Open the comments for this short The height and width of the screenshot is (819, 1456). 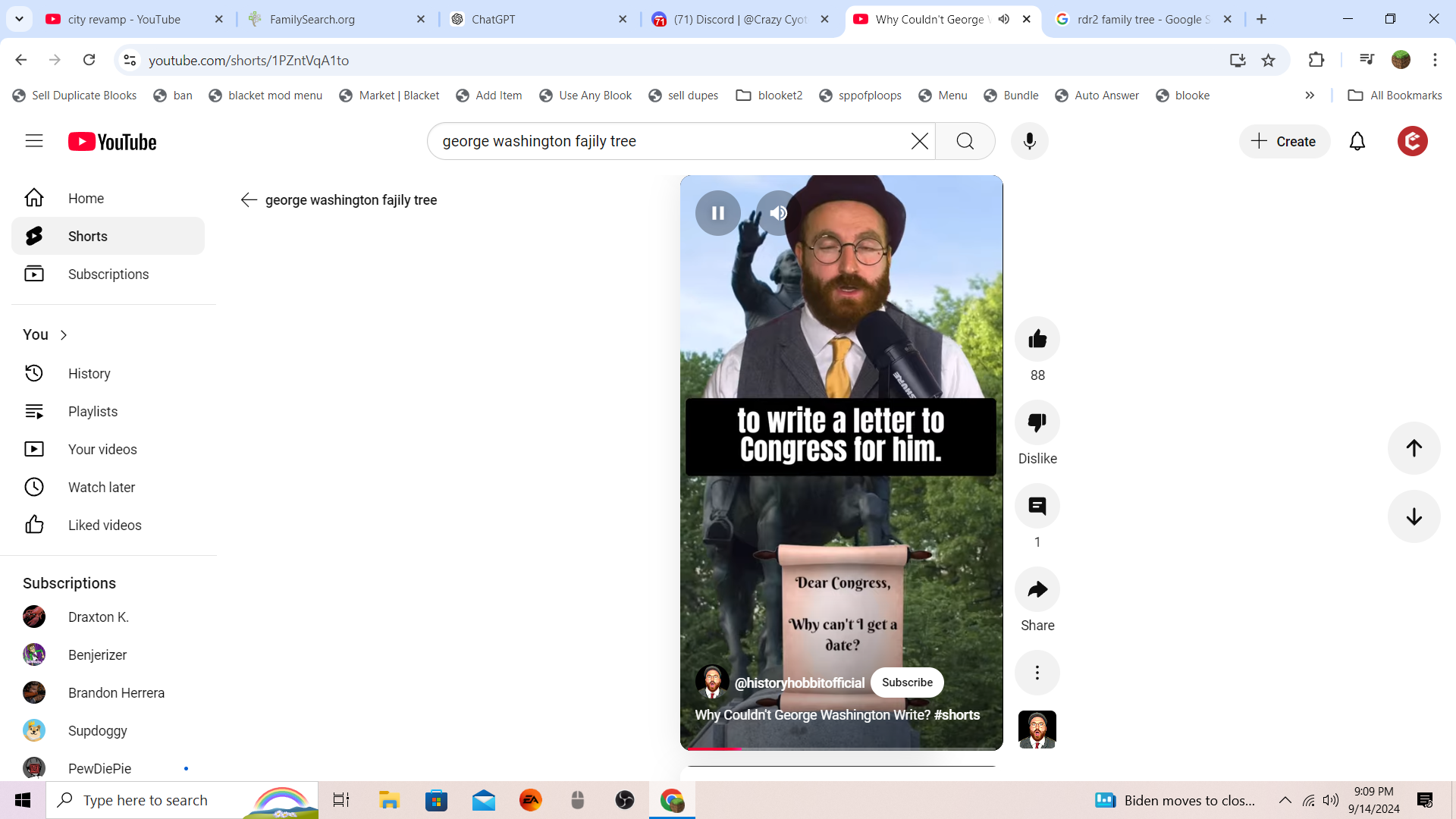coord(1037,506)
